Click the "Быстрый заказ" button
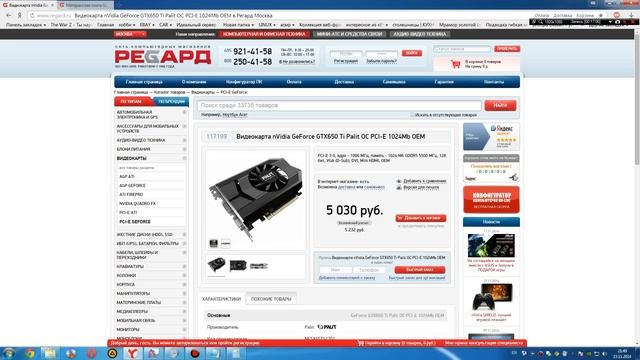640x360 pixels. click(x=420, y=270)
